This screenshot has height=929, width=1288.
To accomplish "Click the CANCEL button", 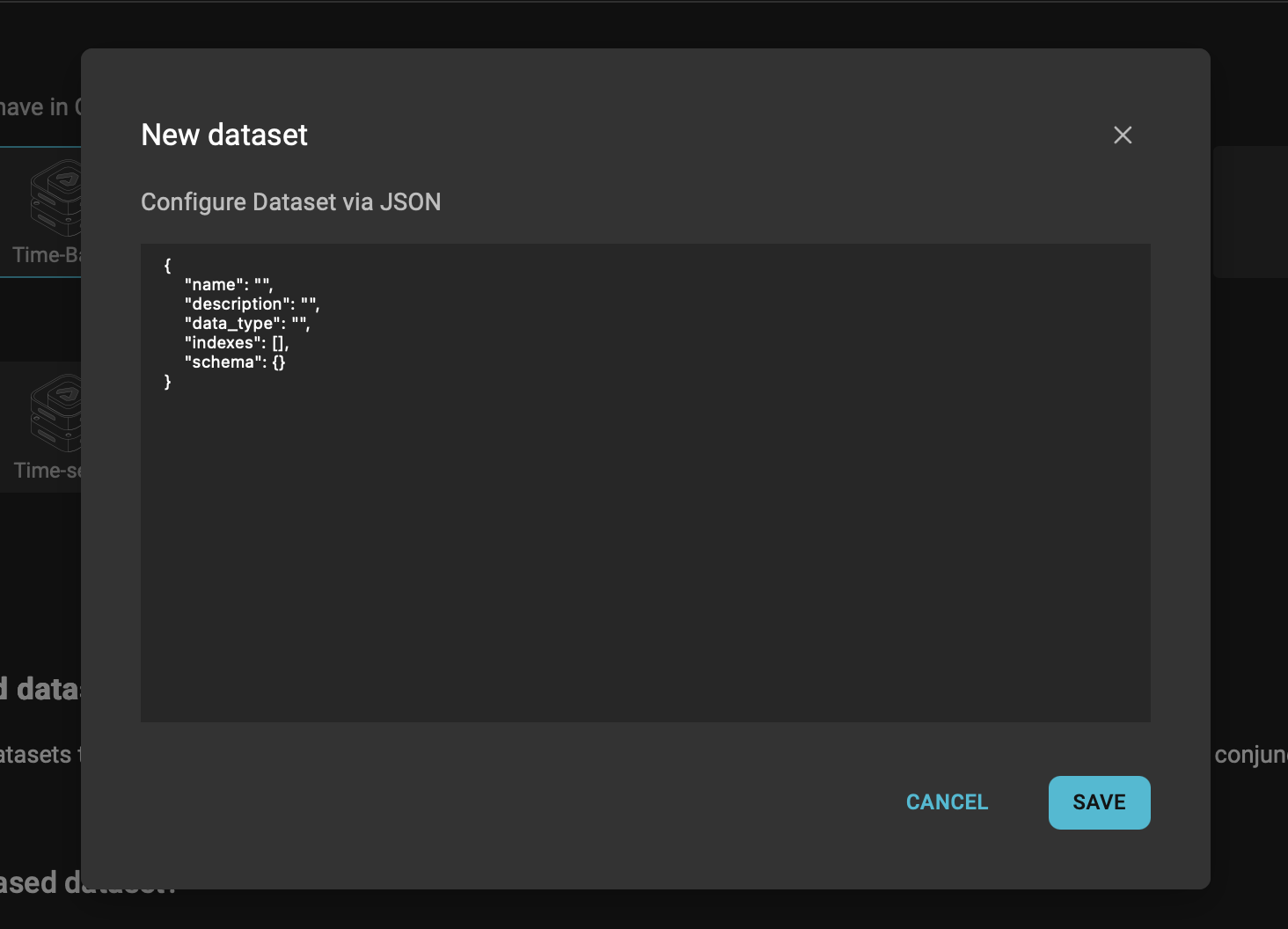I will 948,802.
